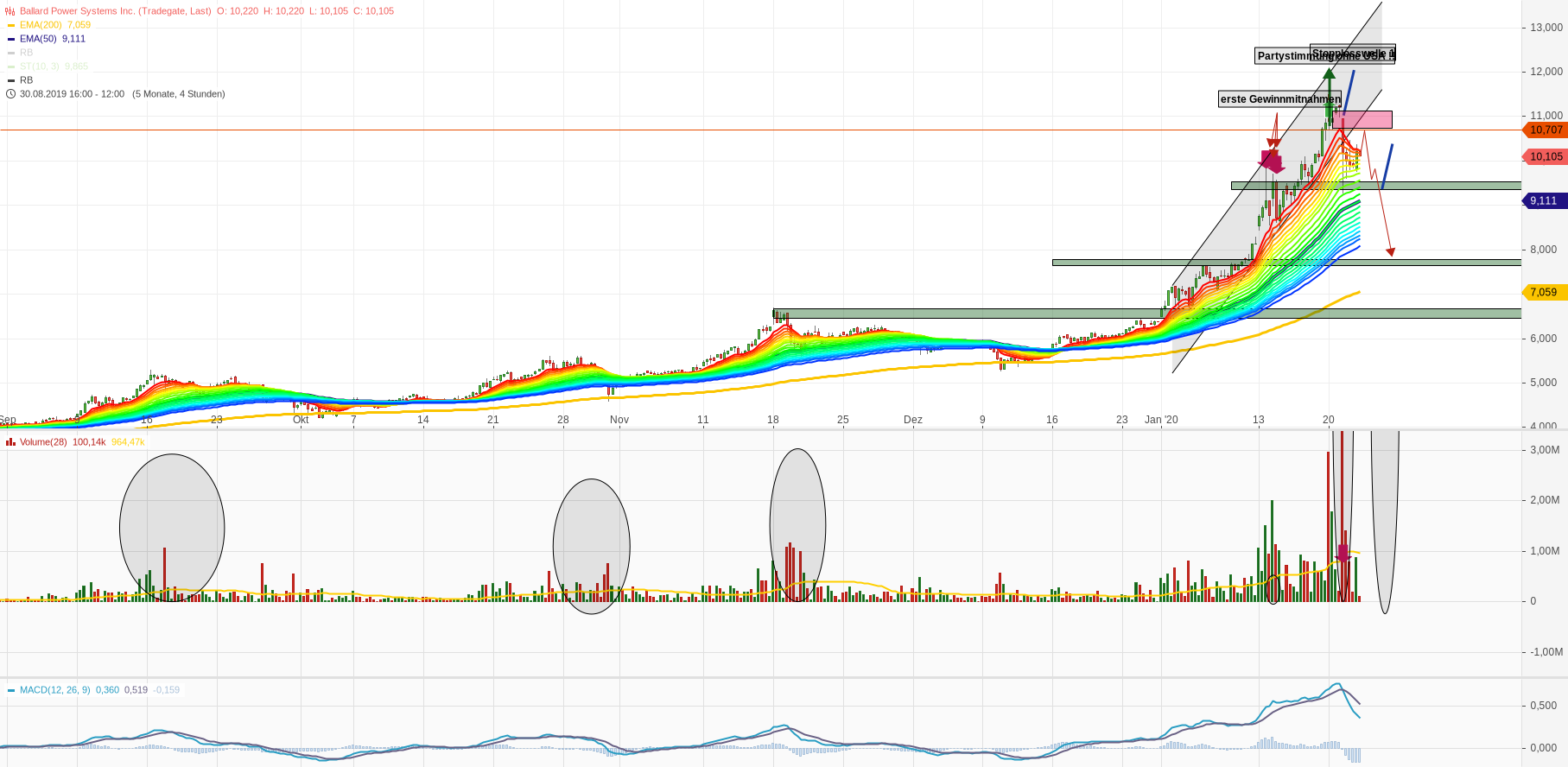The width and height of the screenshot is (1568, 767).
Task: Click the MACD(12, 26, 9) indicator label
Action: pyautogui.click(x=54, y=690)
